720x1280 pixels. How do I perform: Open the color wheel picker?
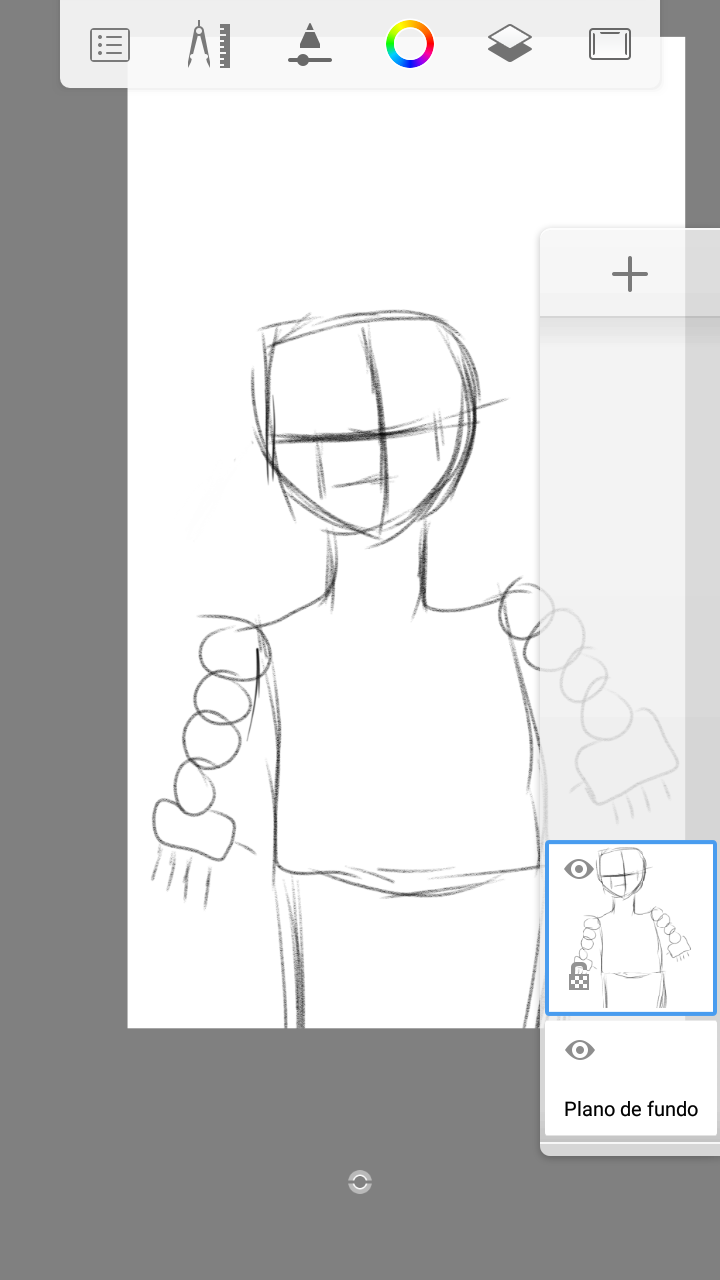[x=410, y=45]
